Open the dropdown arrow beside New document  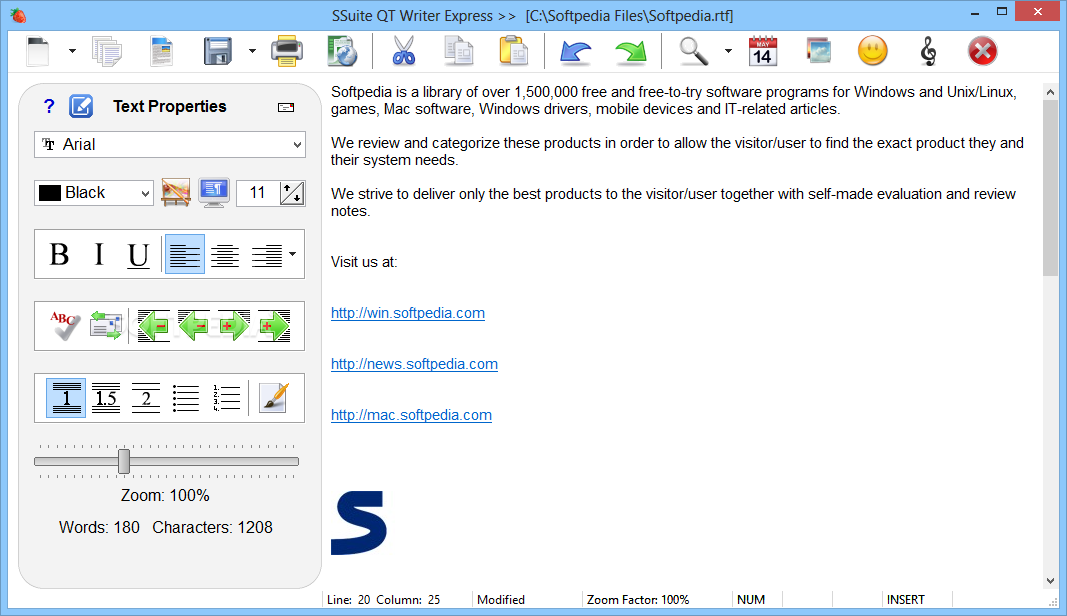coord(72,51)
